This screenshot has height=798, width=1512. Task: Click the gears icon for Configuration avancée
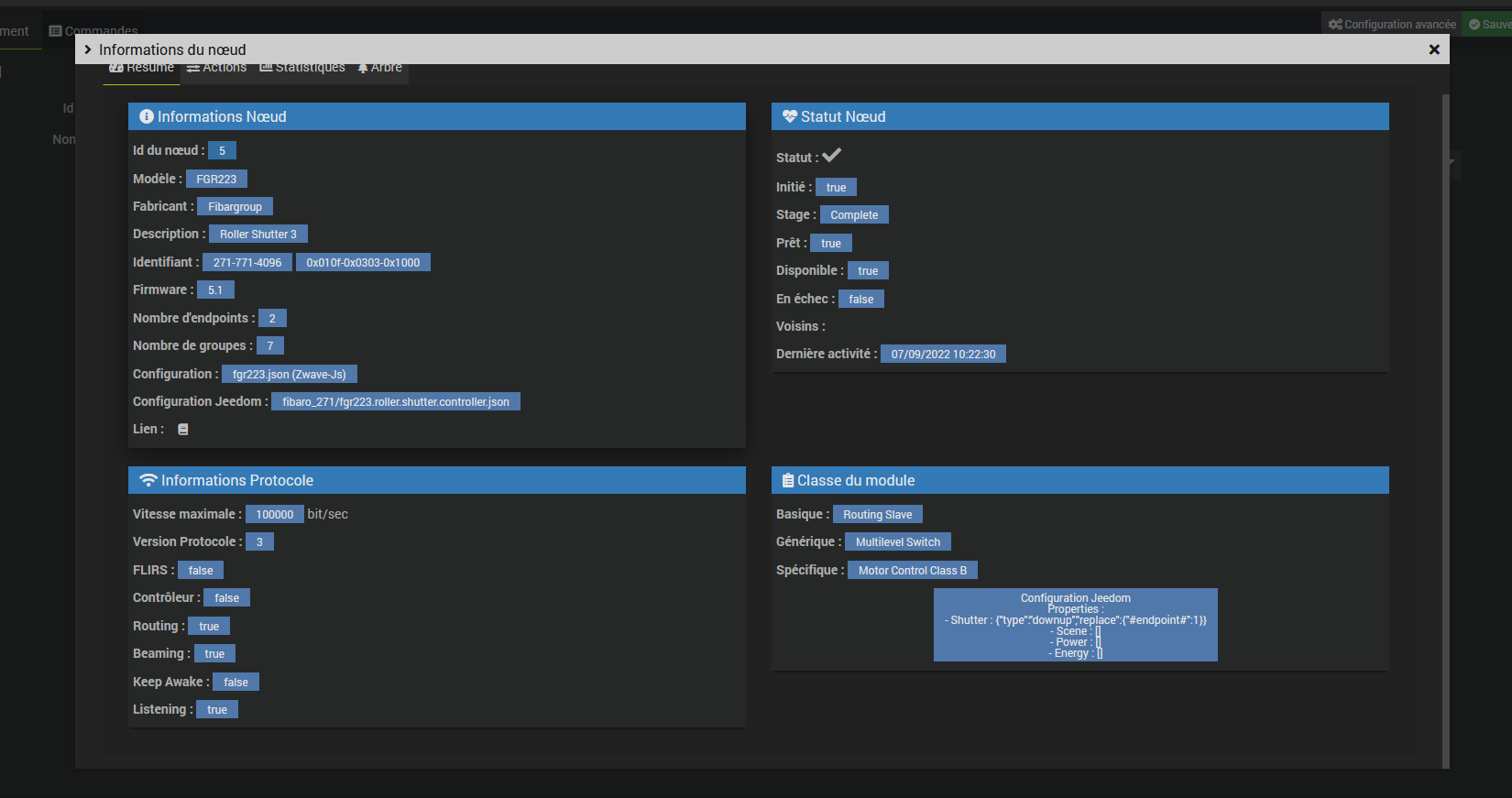point(1335,25)
